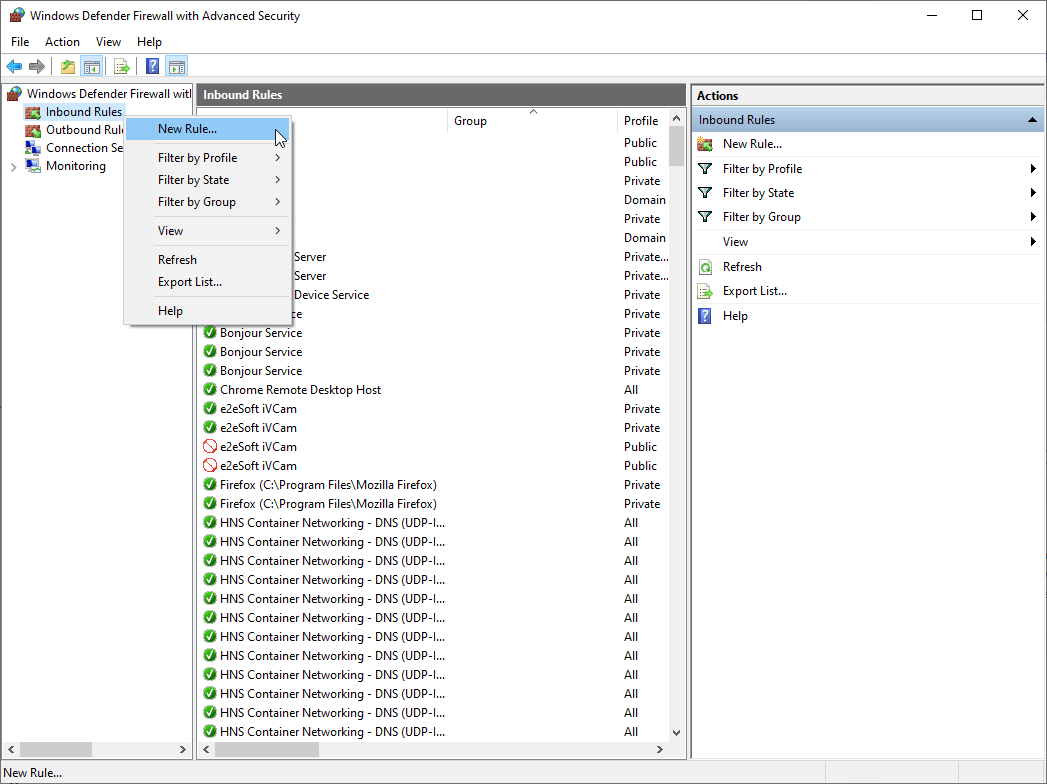Viewport: 1047px width, 784px height.
Task: Click the Export List toolbar icon
Action: pyautogui.click(x=121, y=66)
